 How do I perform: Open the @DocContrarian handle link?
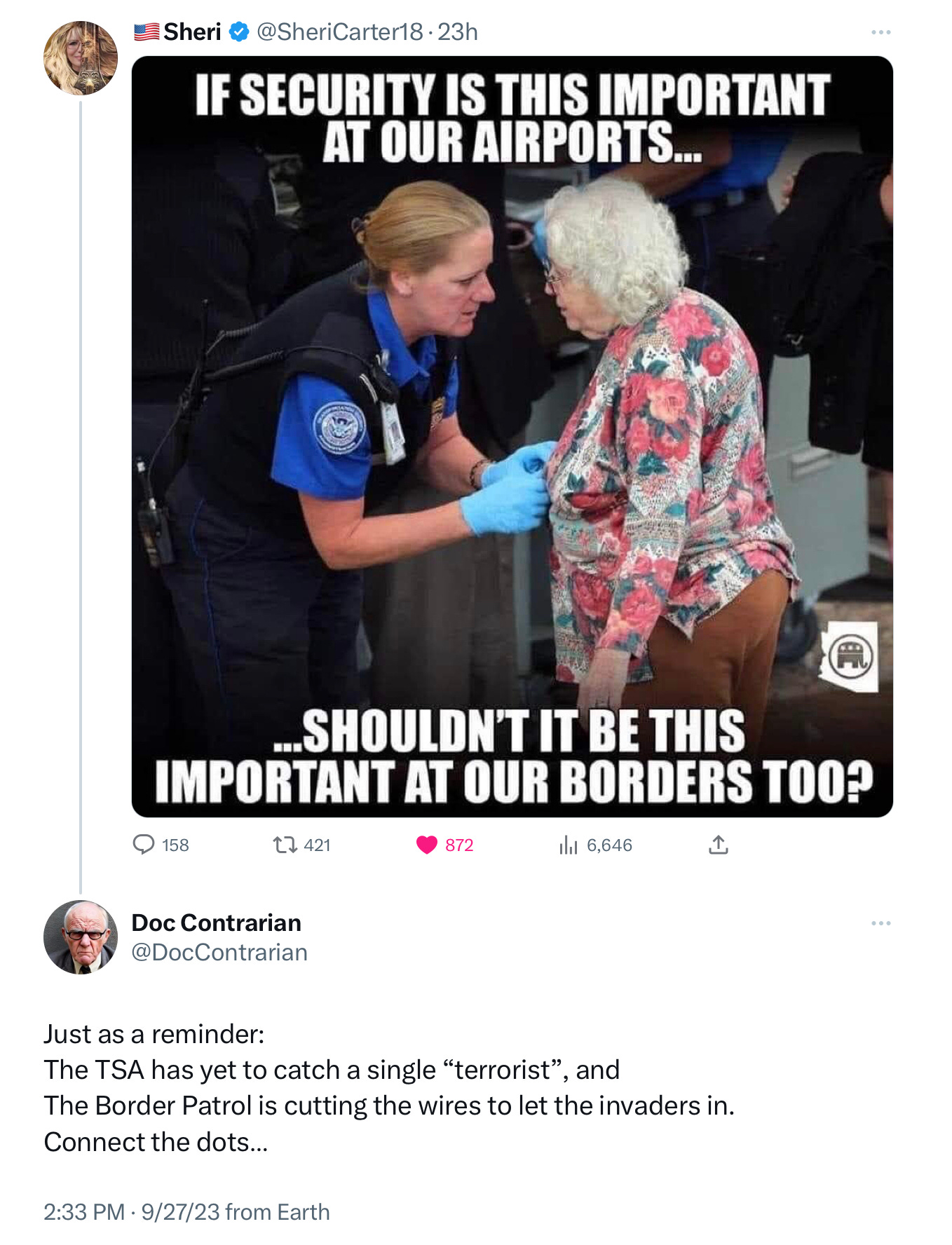pos(219,952)
